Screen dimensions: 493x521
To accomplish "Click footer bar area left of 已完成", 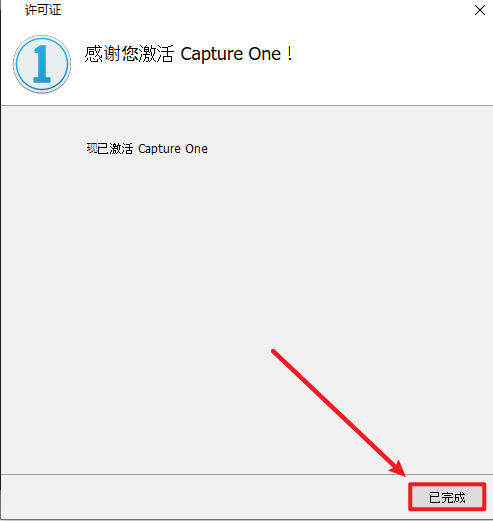I will pos(203,497).
